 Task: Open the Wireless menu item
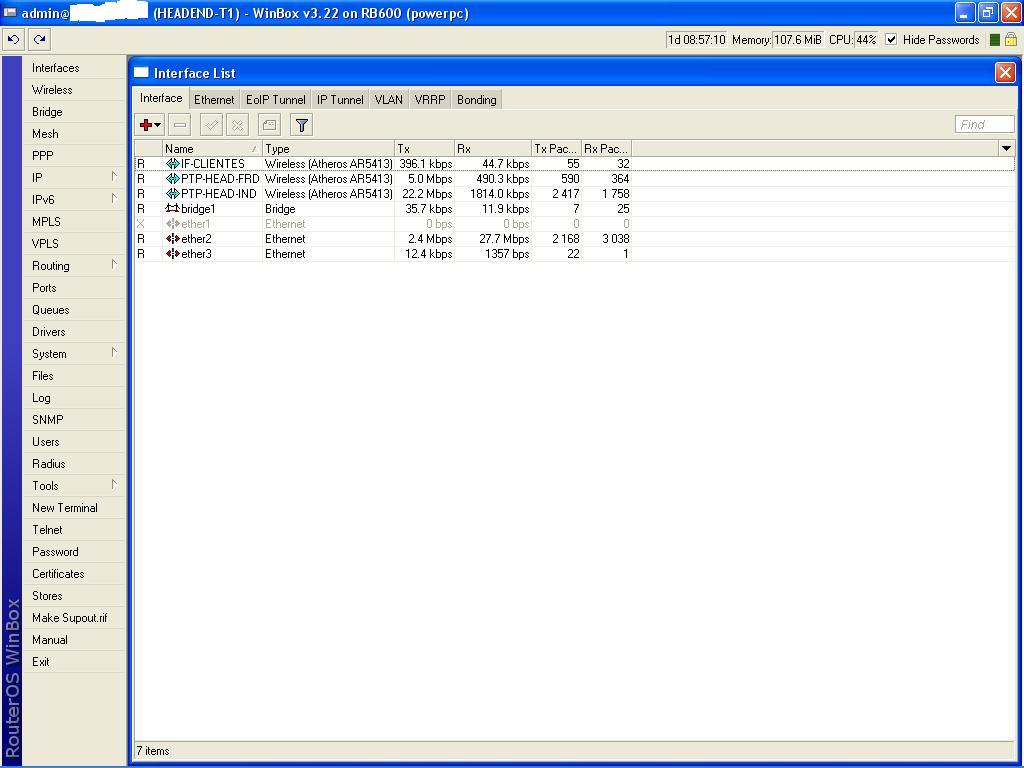(x=74, y=90)
